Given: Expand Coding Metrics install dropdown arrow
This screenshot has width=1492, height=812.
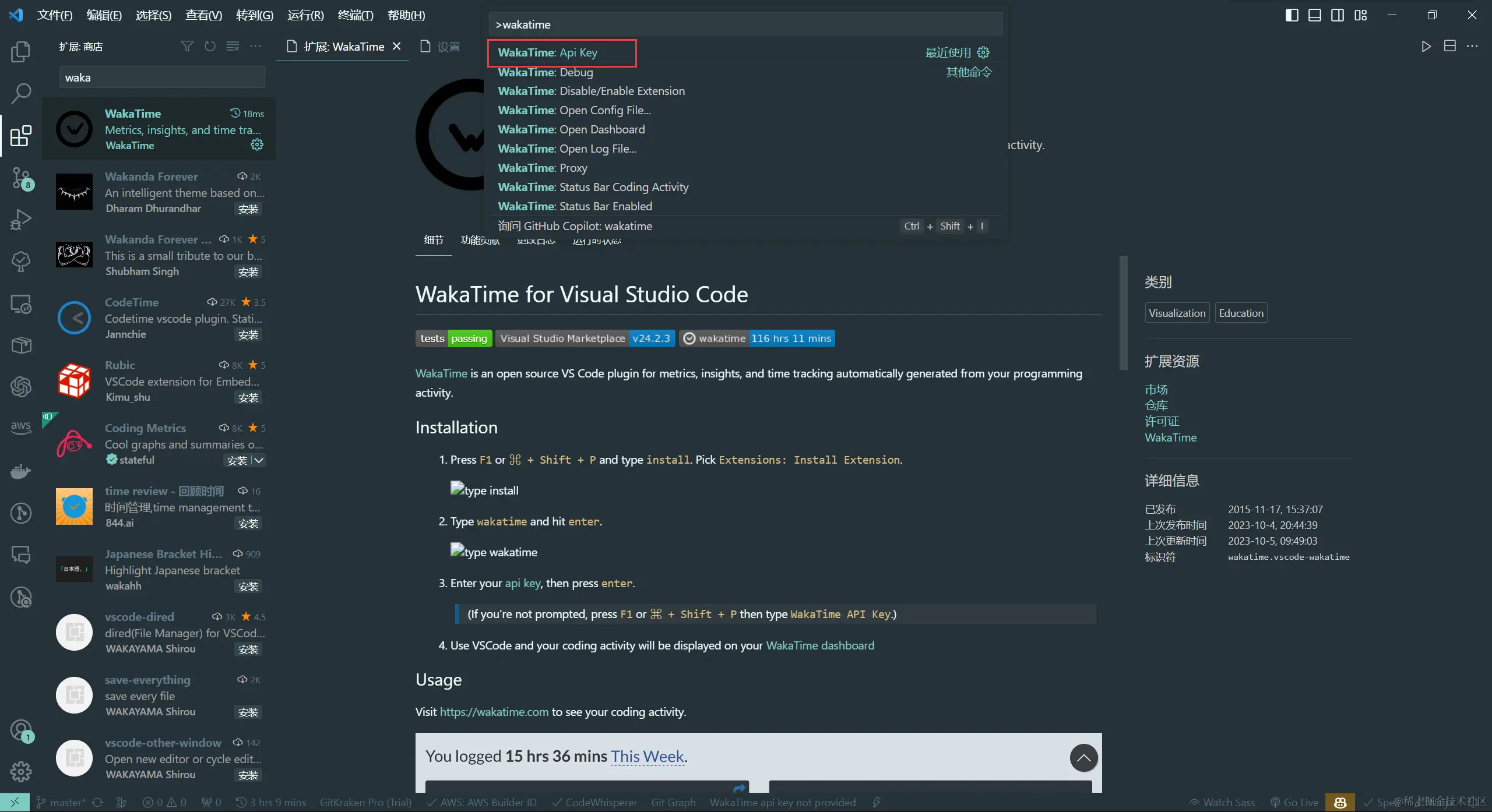Looking at the screenshot, I should click(x=259, y=461).
